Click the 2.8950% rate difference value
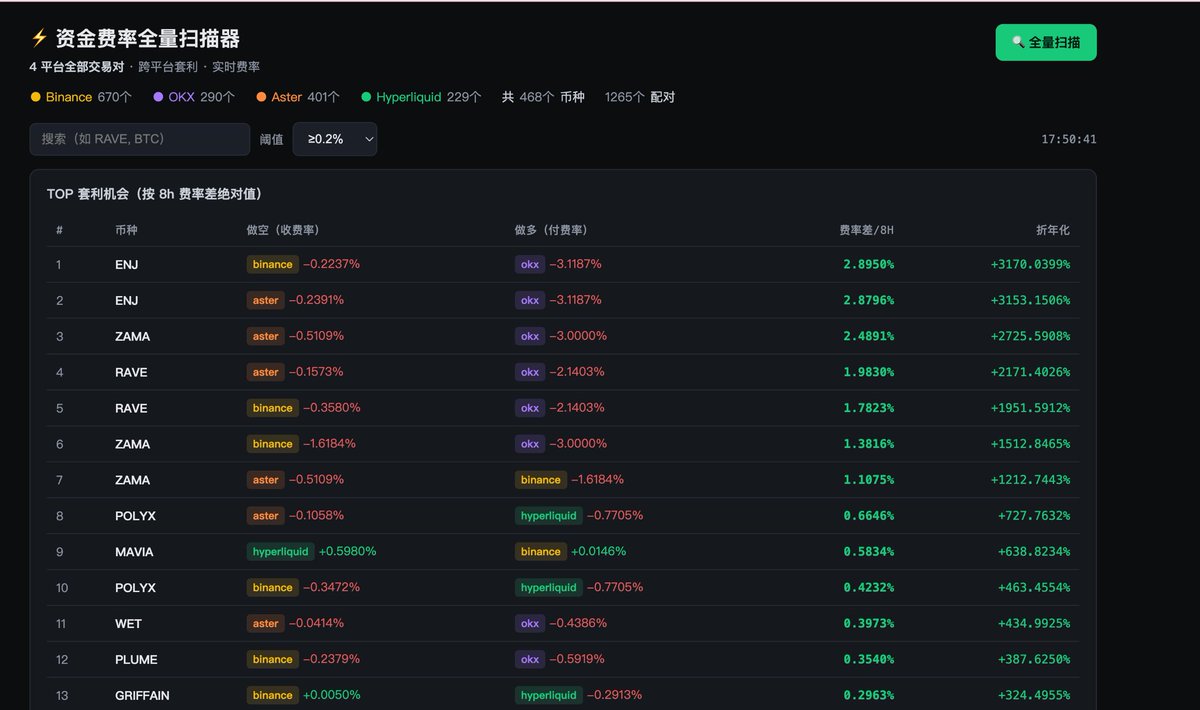This screenshot has height=710, width=1200. (868, 264)
